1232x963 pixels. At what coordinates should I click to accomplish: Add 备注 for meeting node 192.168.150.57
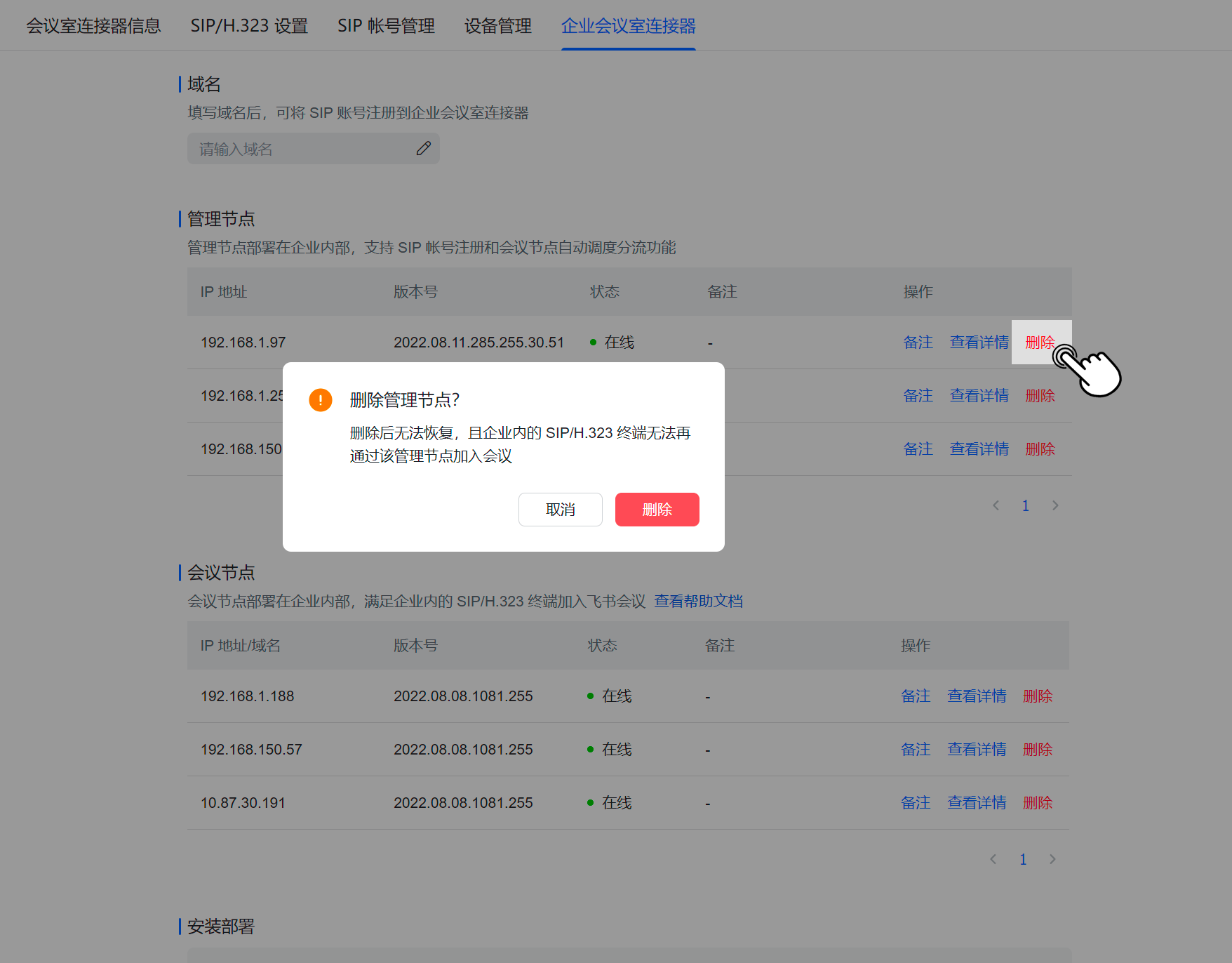pos(916,750)
